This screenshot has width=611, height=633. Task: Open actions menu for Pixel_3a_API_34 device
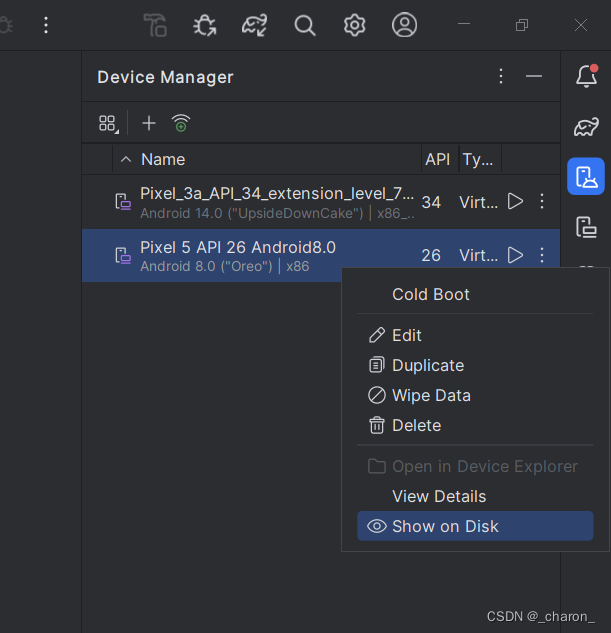coord(542,201)
